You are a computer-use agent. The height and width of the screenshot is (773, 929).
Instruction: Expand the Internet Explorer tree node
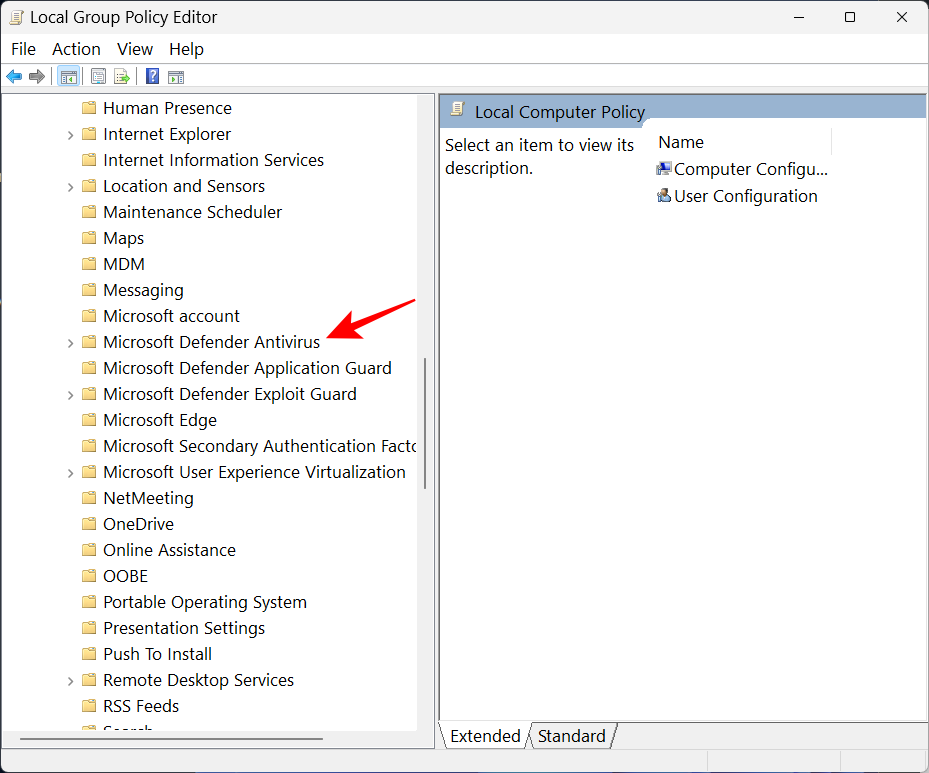69,134
